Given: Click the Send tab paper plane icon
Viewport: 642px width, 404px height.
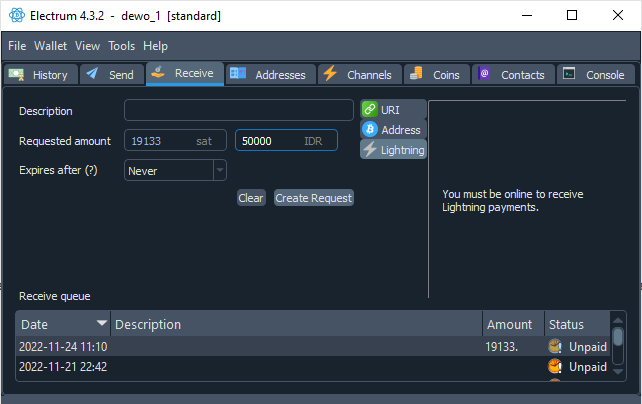Looking at the screenshot, I should point(92,73).
